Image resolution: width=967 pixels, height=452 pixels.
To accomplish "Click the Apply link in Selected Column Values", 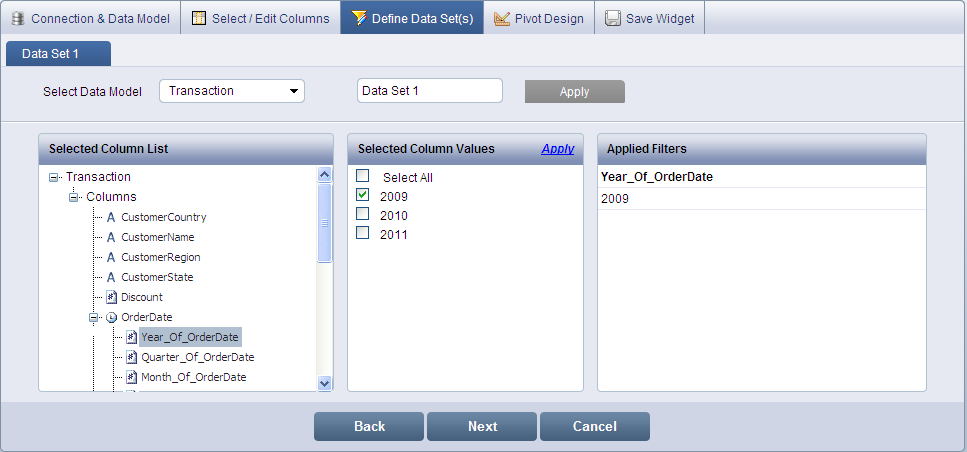I will [557, 149].
